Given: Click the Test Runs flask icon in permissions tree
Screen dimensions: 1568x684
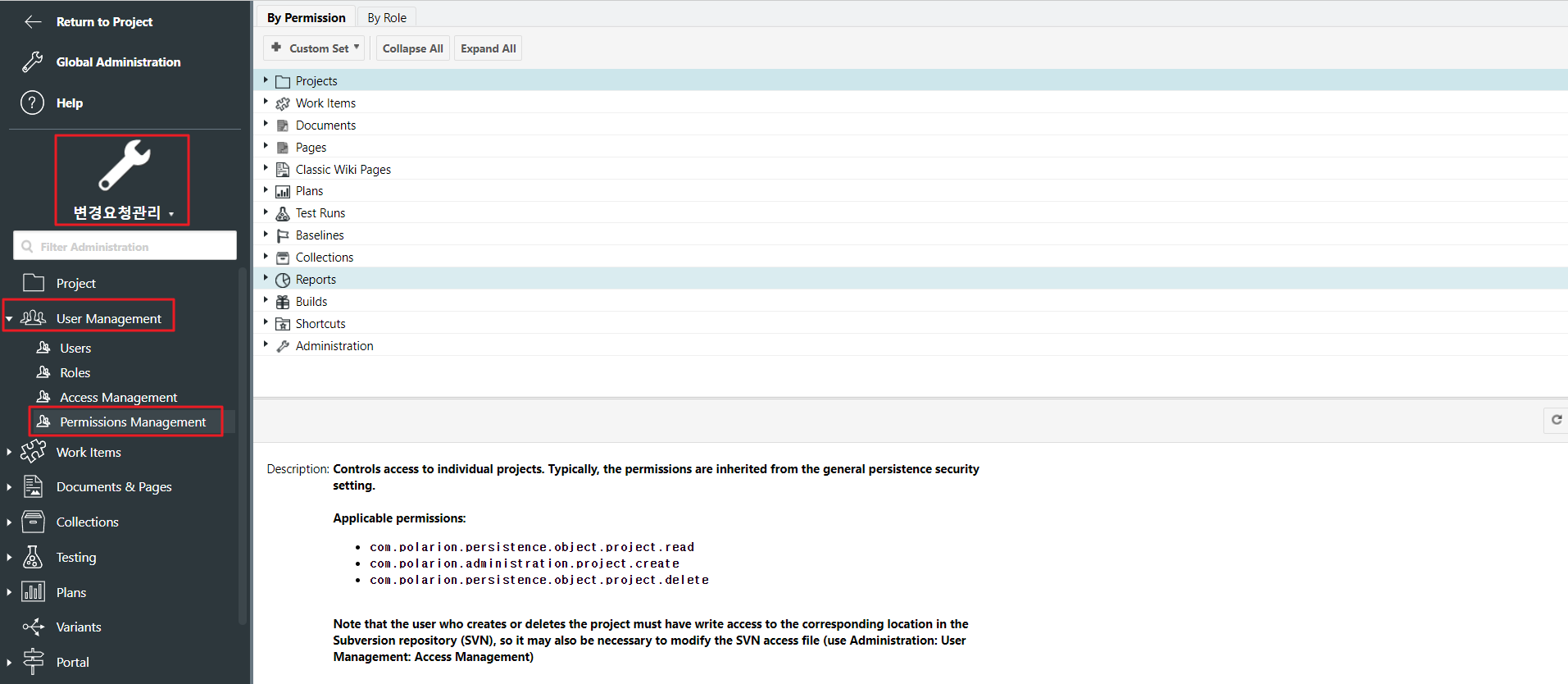Looking at the screenshot, I should [x=283, y=214].
